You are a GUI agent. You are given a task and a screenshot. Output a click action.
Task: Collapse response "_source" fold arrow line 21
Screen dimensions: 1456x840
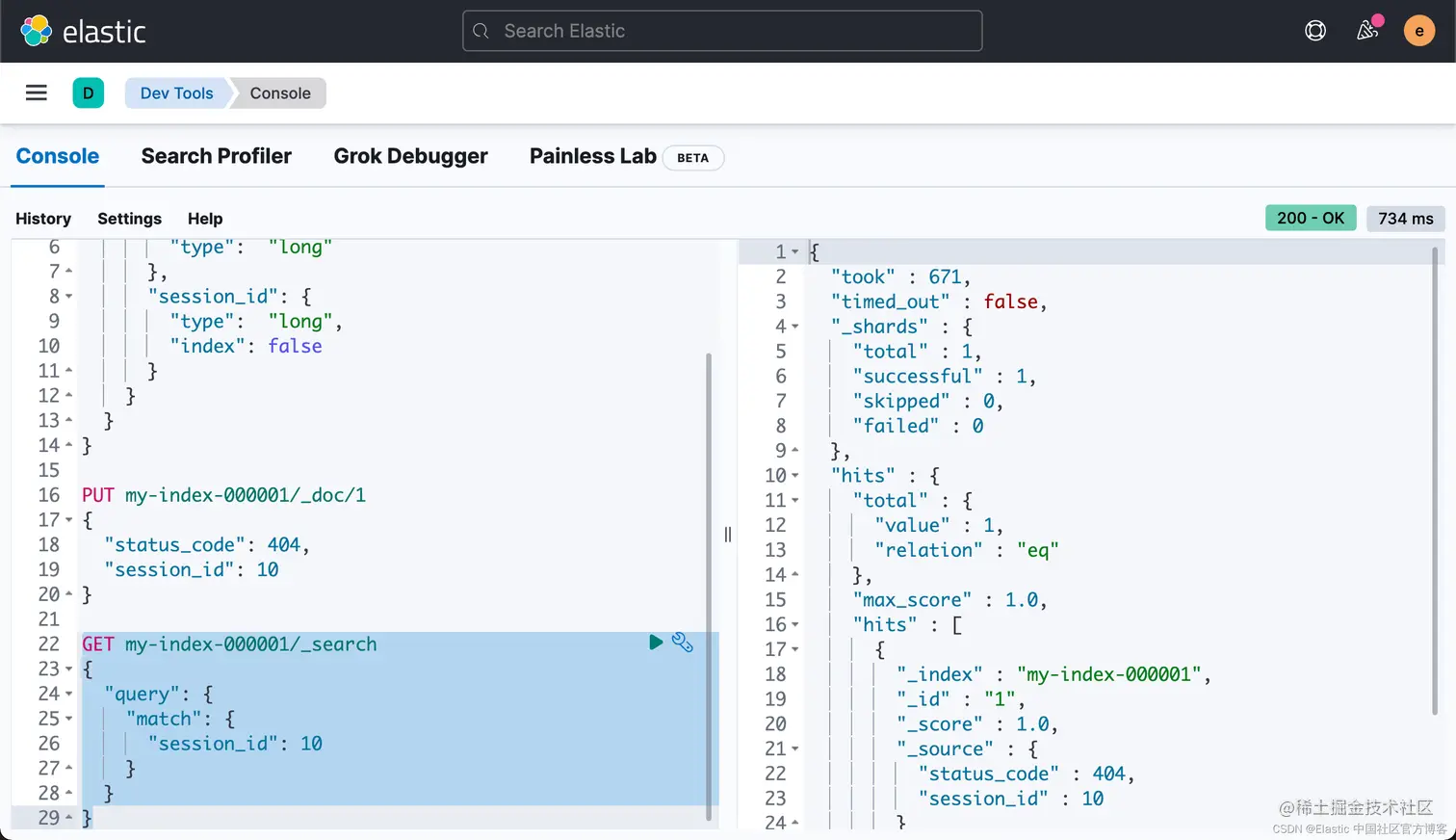pyautogui.click(x=795, y=749)
